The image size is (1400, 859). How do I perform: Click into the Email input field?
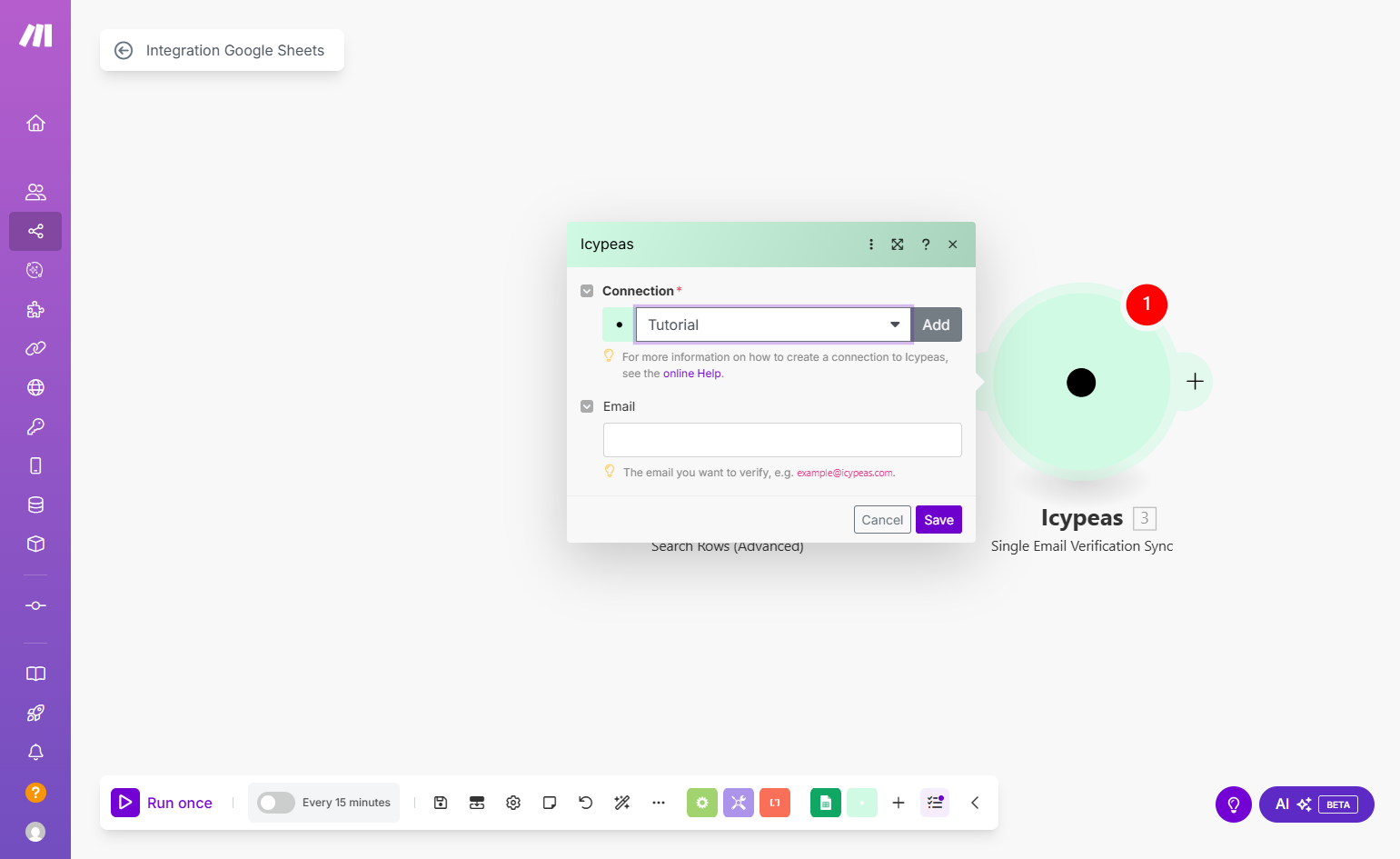[x=782, y=440]
